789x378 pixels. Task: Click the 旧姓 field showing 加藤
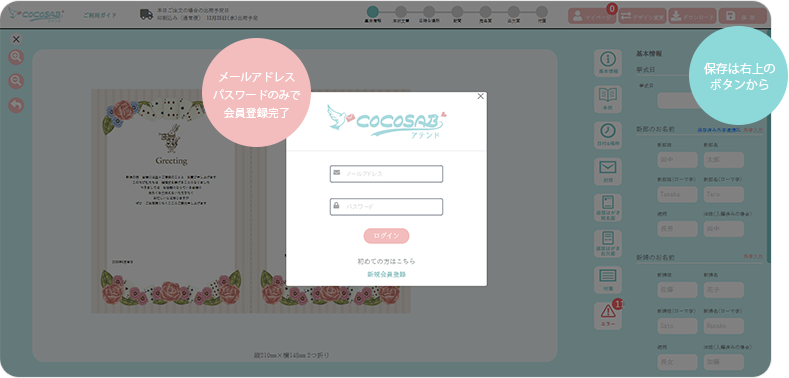click(724, 362)
